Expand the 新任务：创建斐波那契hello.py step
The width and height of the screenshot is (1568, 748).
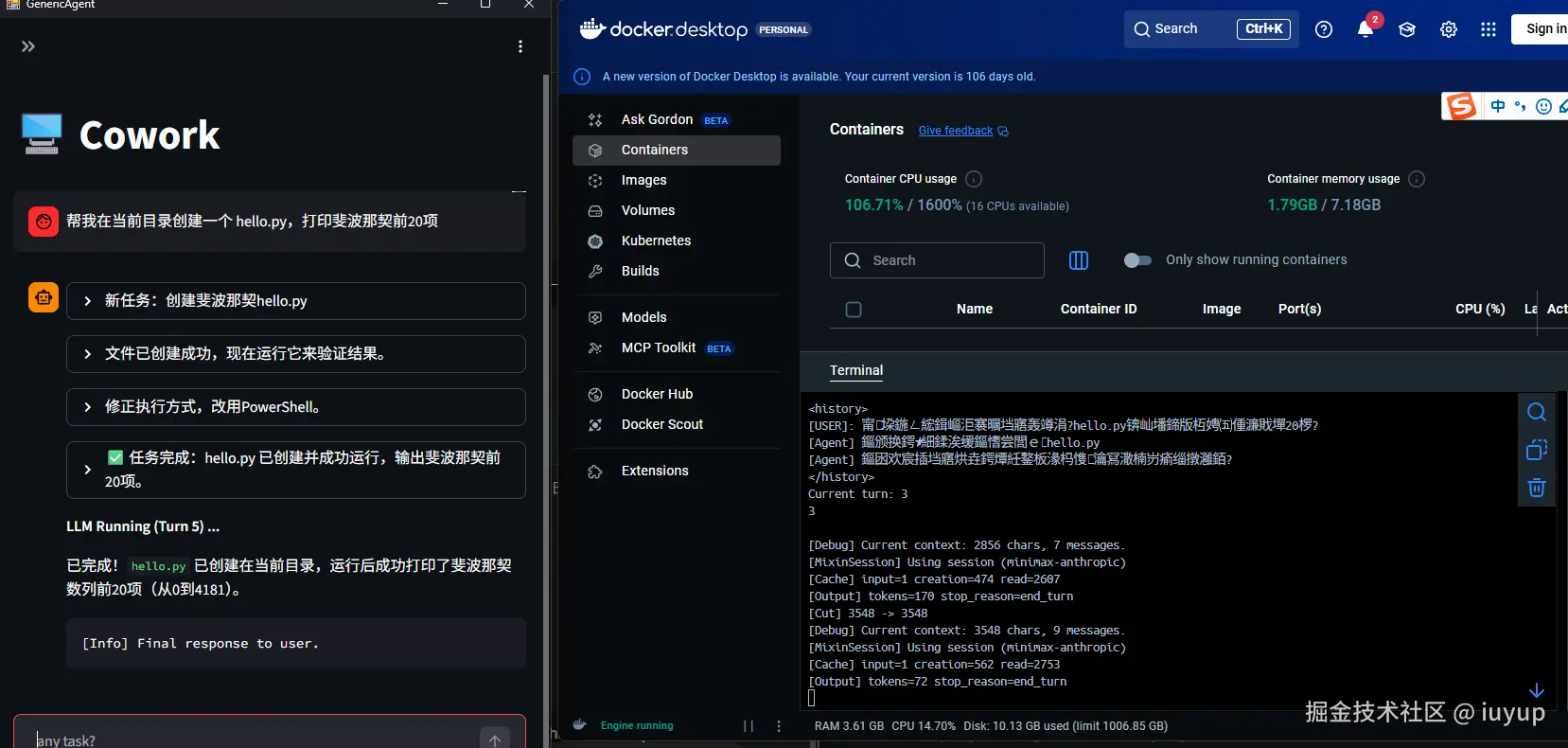pos(296,301)
